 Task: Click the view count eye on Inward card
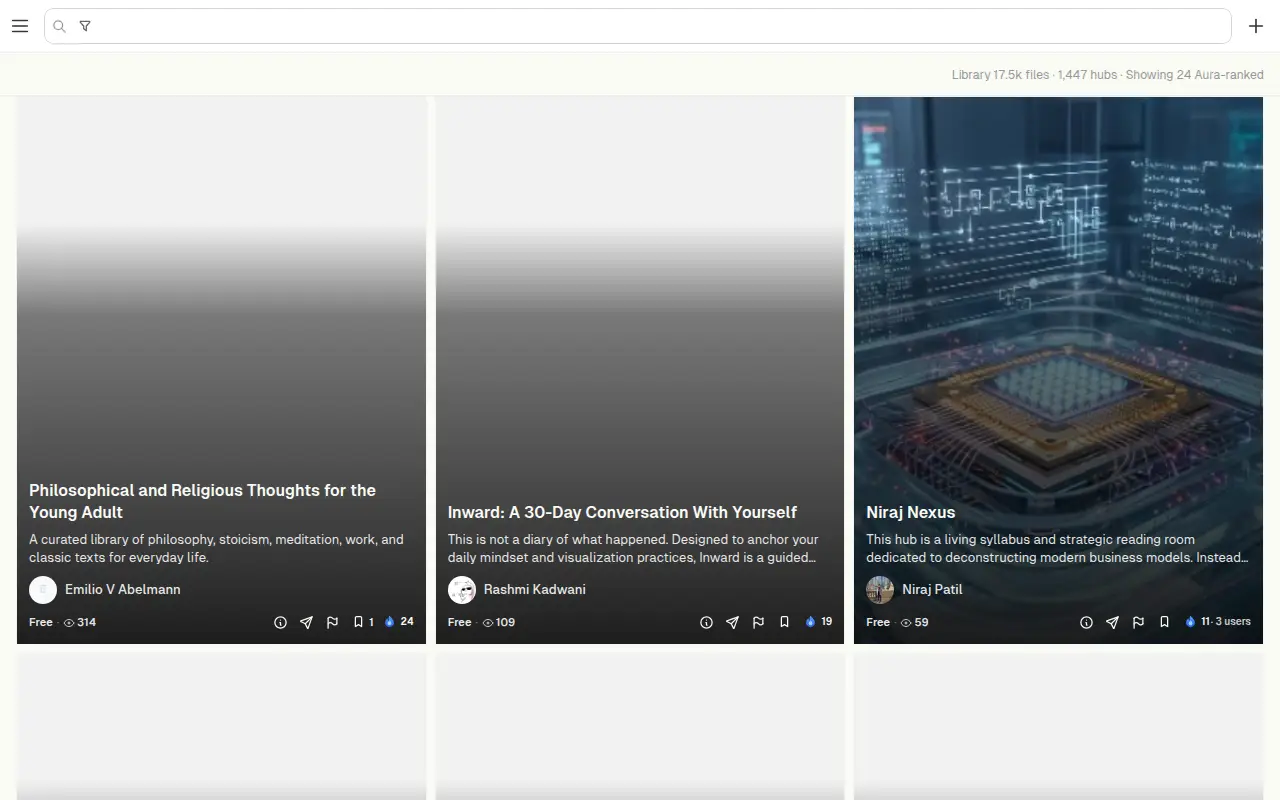point(488,622)
